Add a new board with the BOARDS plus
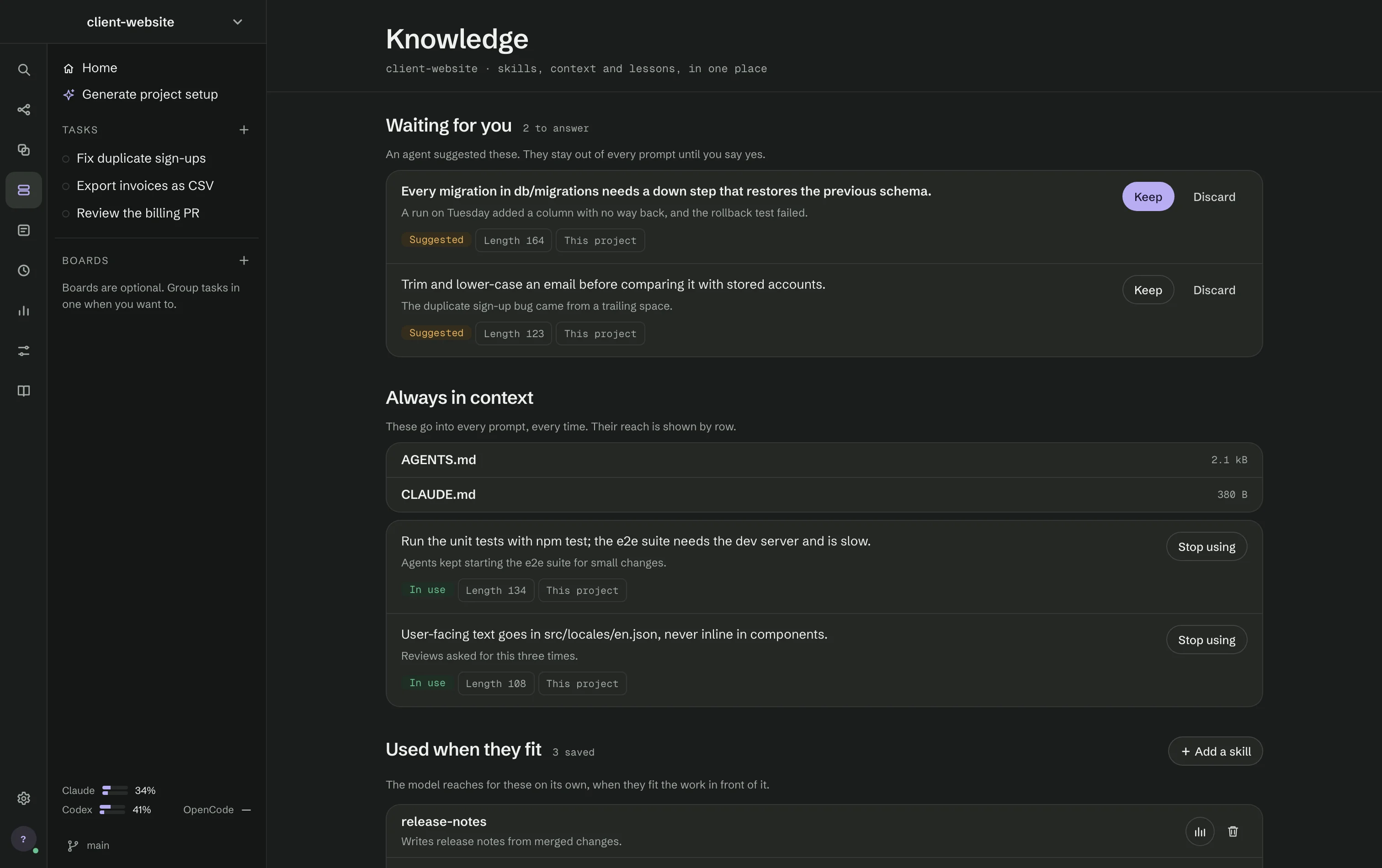 tap(244, 260)
